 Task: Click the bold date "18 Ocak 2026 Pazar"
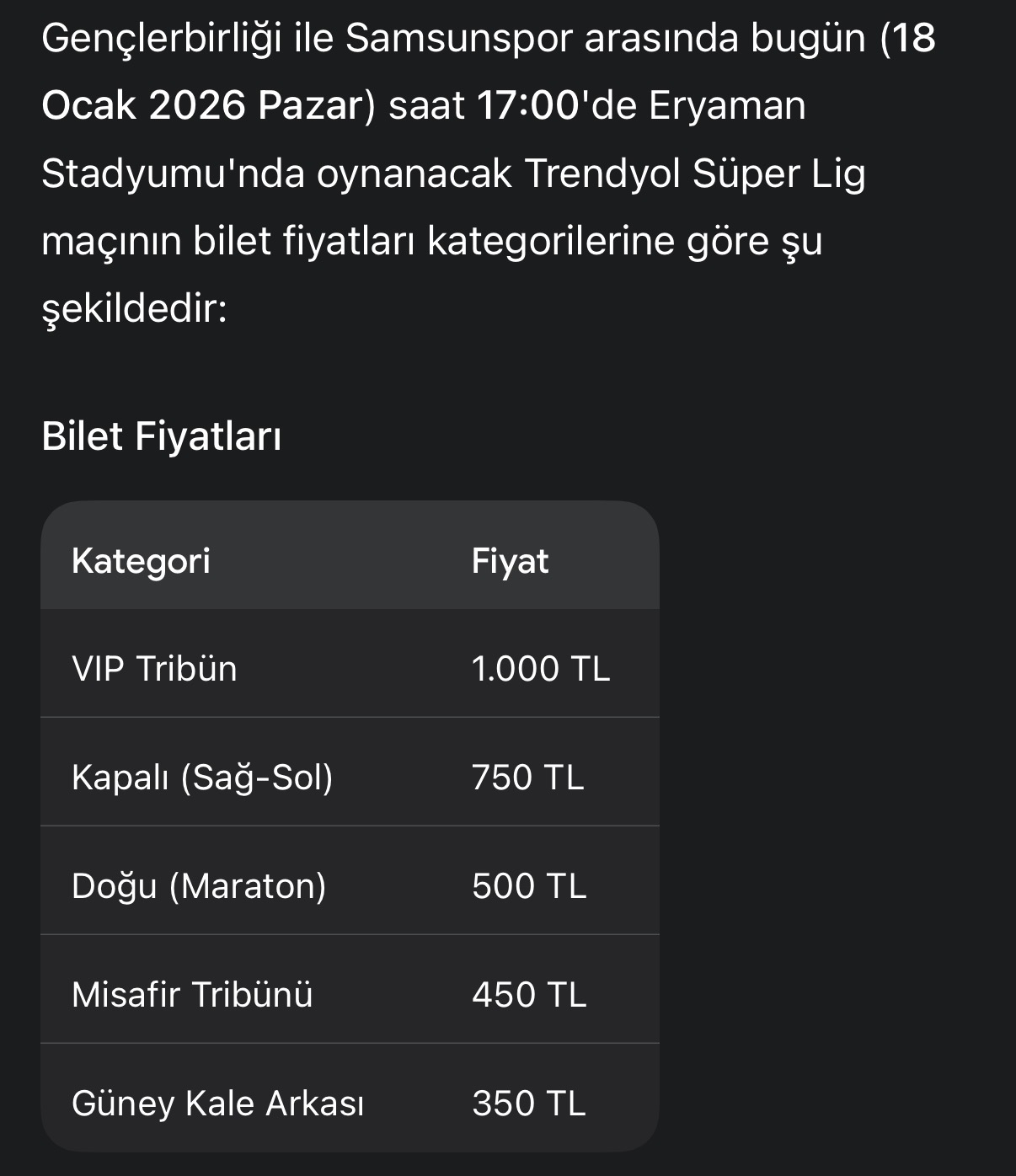[x=202, y=106]
